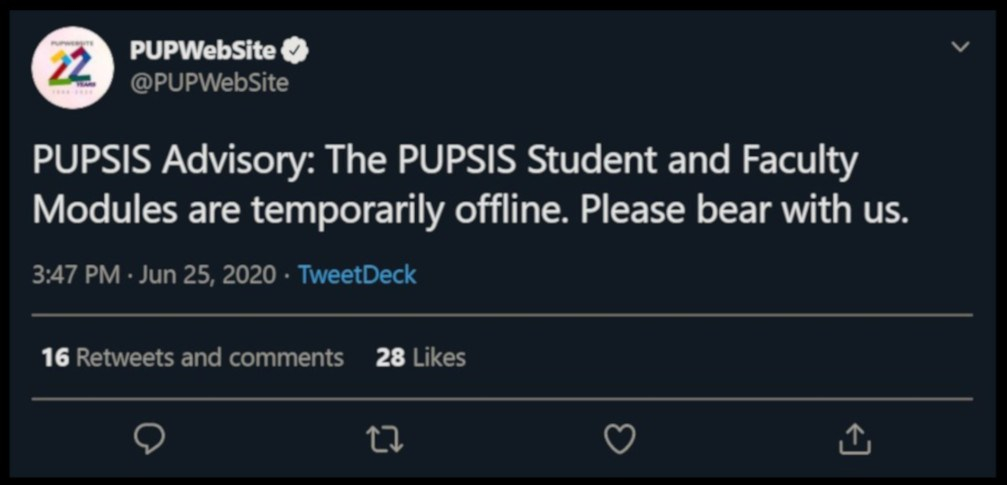Like the tweet with the heart icon
This screenshot has width=1007, height=485.
[x=620, y=439]
